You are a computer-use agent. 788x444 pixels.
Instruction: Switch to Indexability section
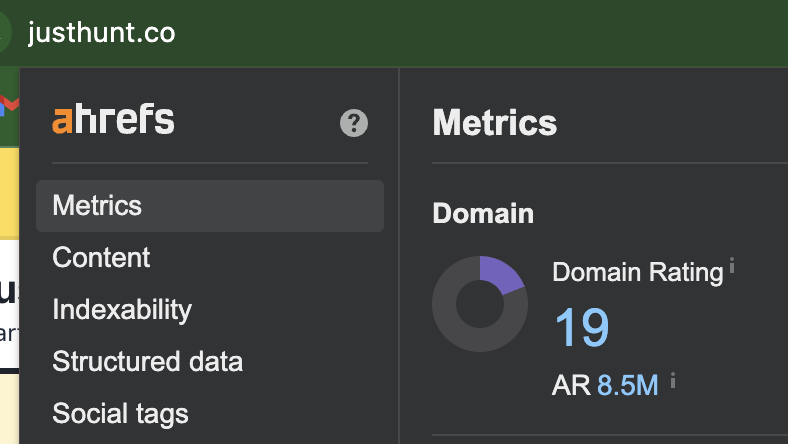[x=122, y=310]
